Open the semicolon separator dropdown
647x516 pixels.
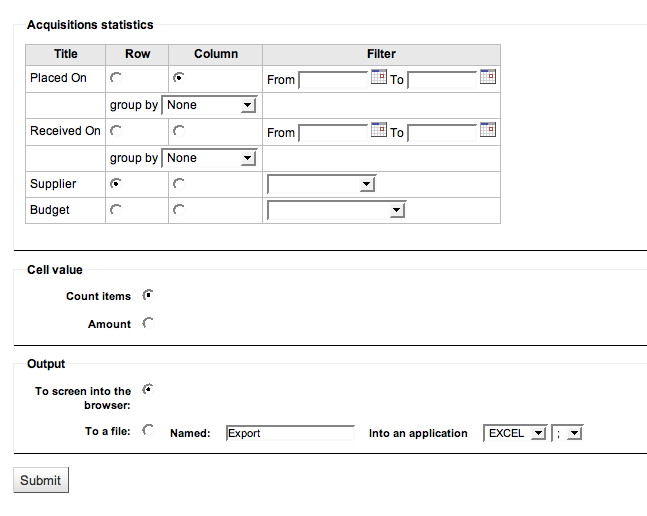coord(568,433)
